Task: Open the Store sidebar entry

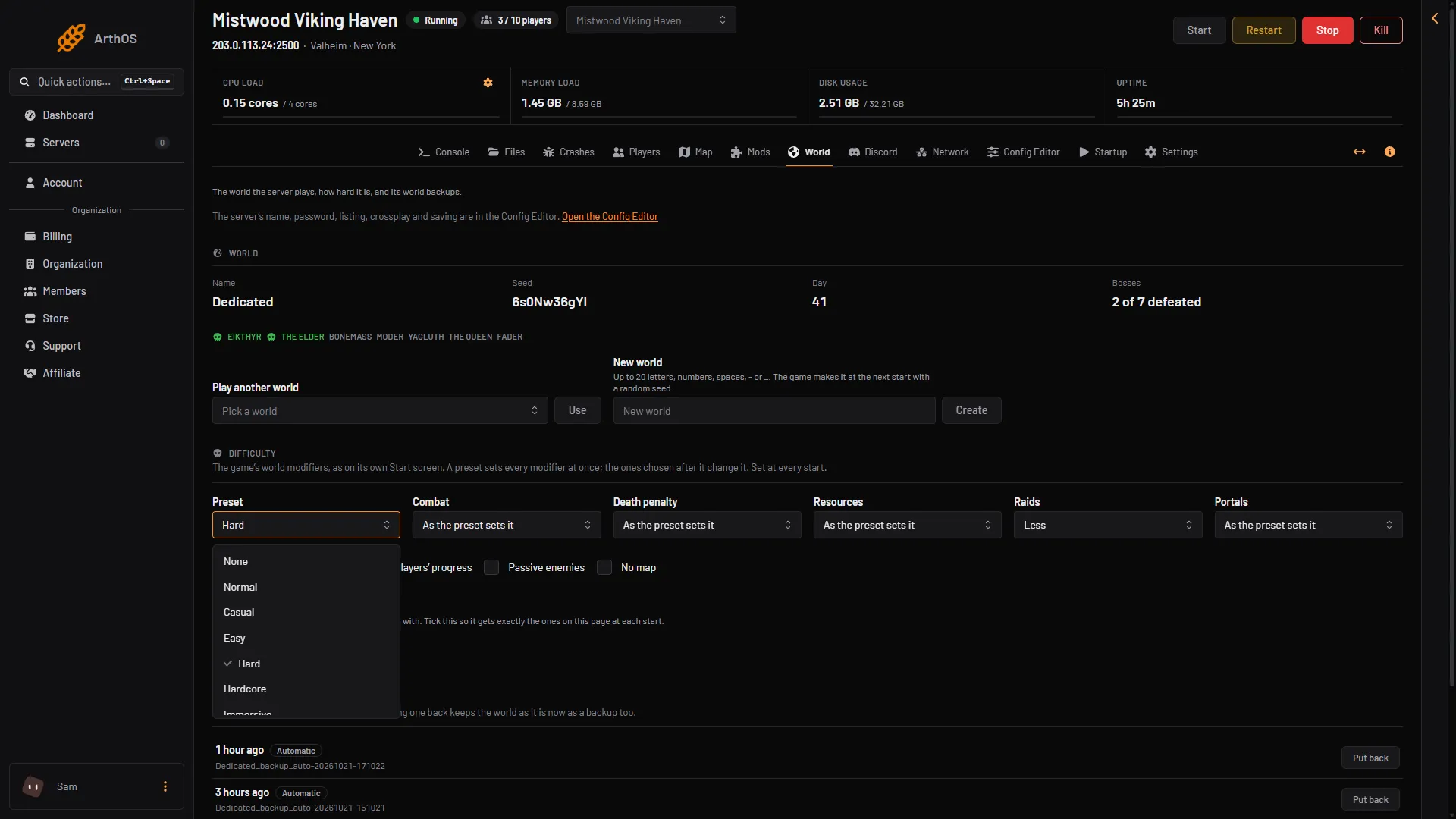Action: coord(96,318)
